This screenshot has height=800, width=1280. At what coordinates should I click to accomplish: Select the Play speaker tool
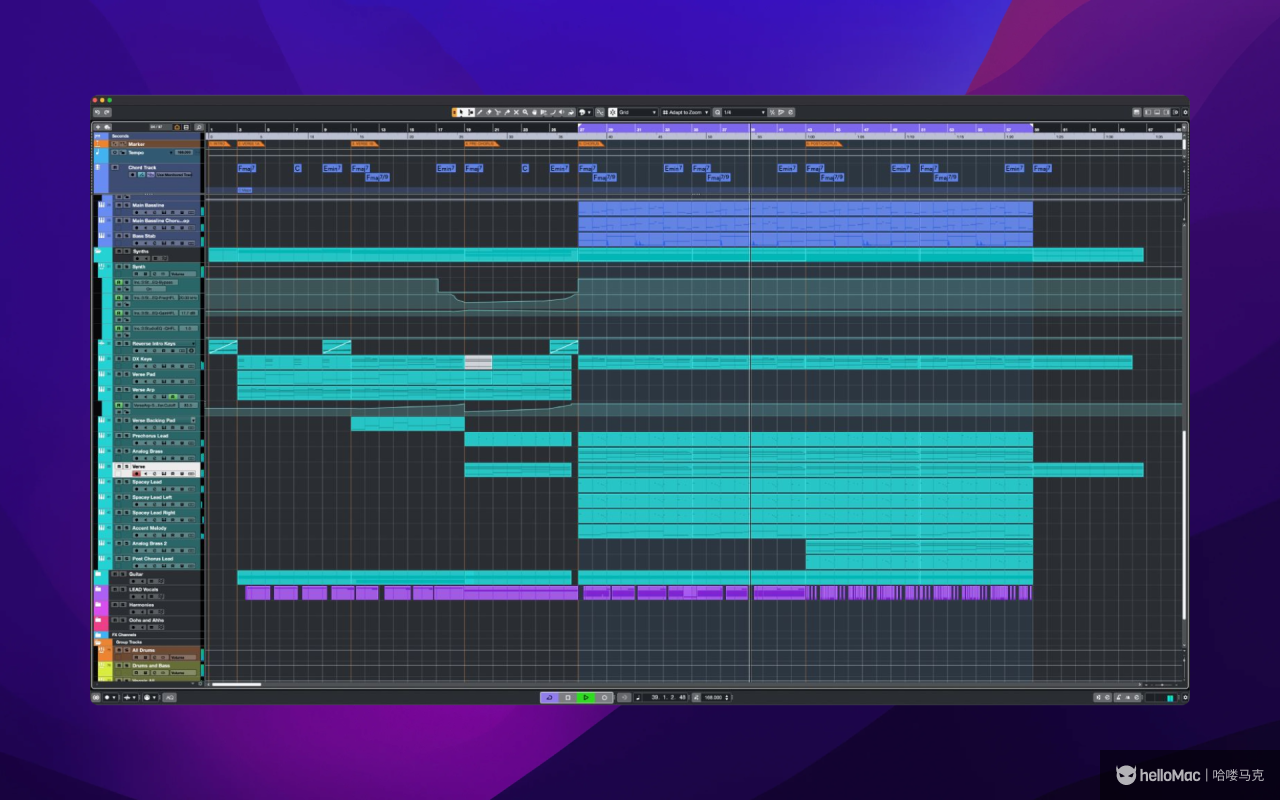click(x=561, y=112)
